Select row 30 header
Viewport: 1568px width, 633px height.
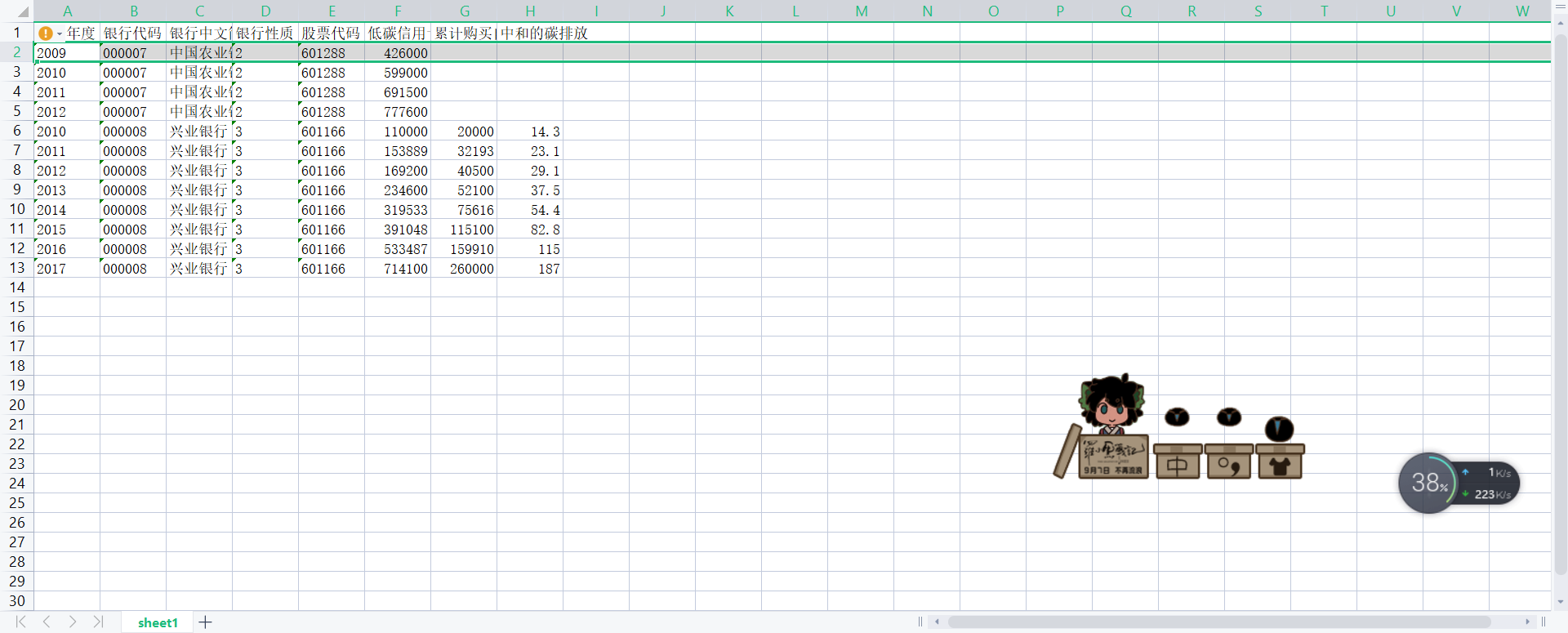pos(17,601)
